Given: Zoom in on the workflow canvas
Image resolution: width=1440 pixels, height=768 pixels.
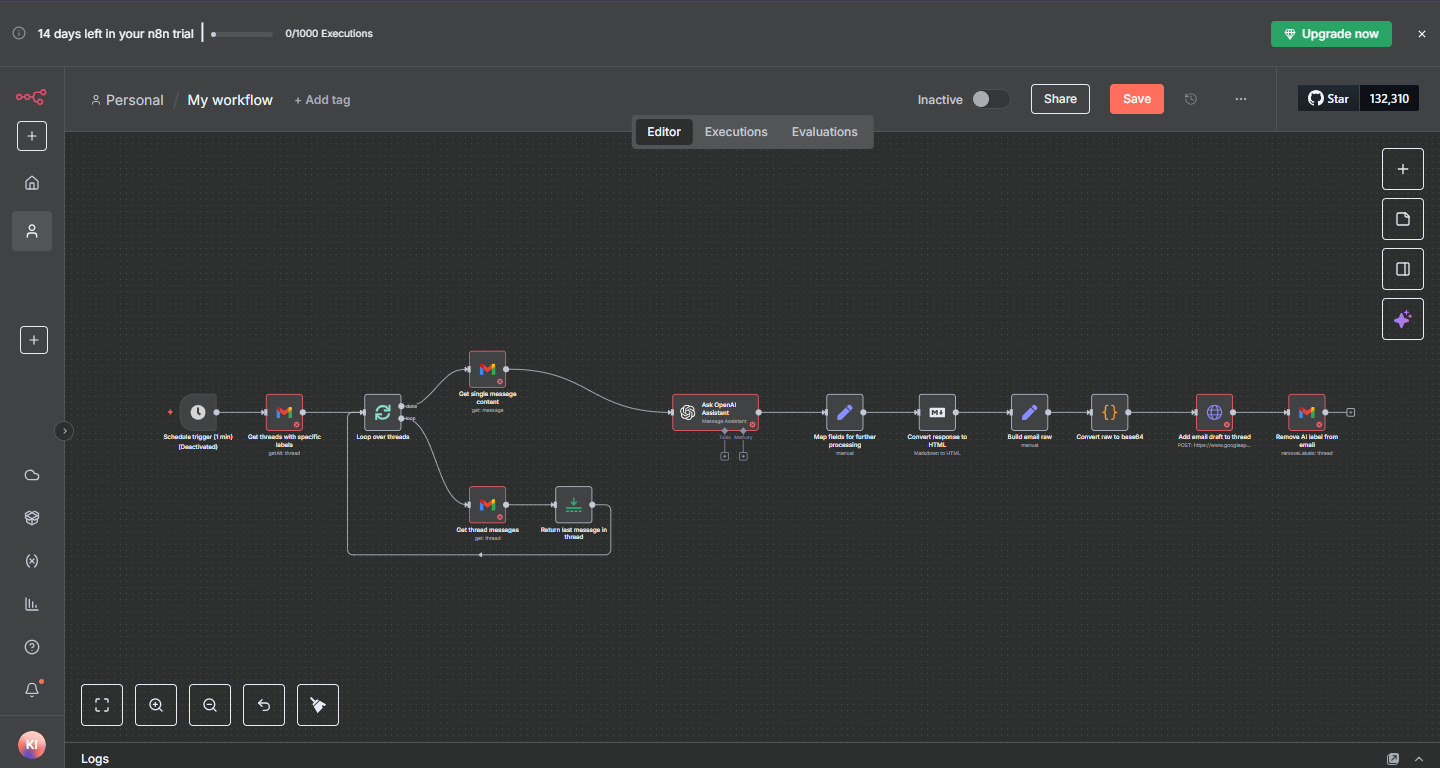Looking at the screenshot, I should [156, 705].
